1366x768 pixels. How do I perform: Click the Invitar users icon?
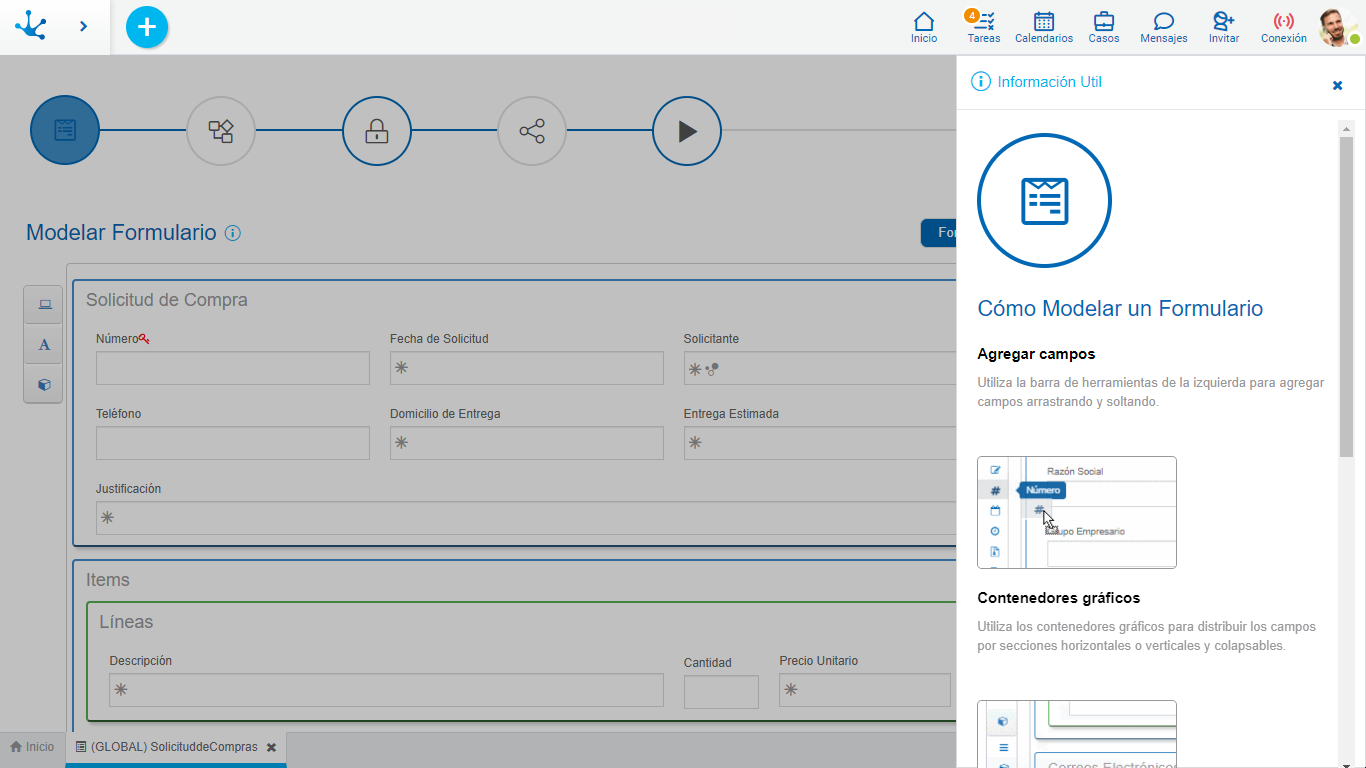point(1223,27)
